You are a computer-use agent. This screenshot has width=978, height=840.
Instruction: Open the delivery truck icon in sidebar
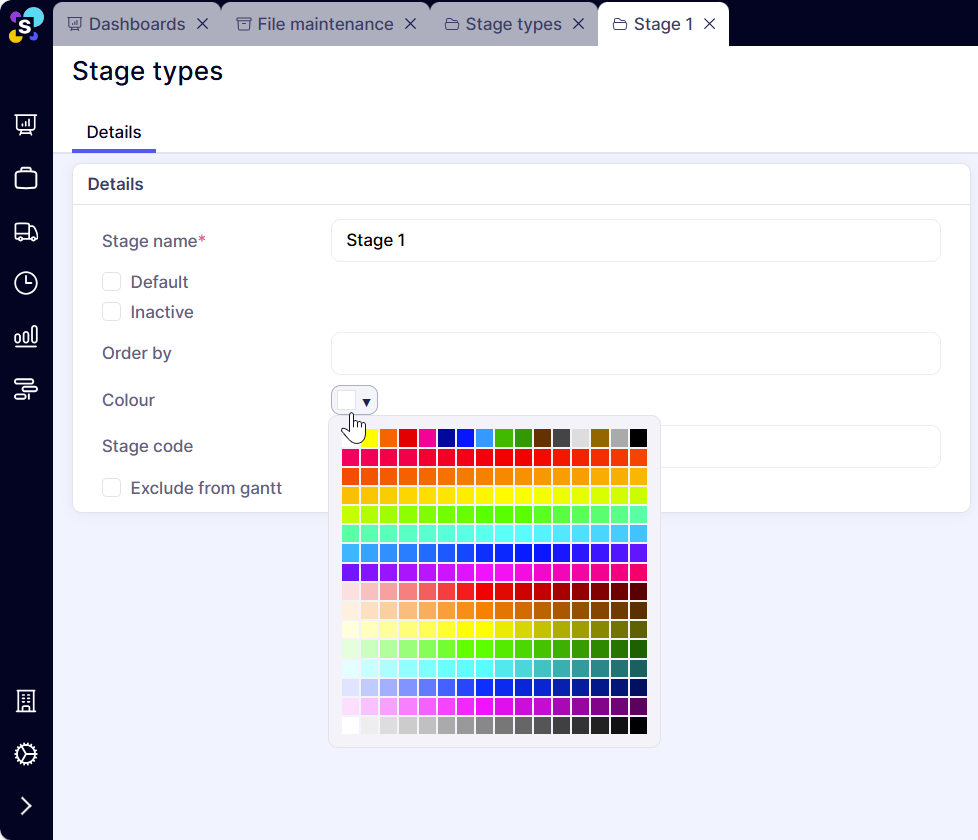tap(26, 232)
